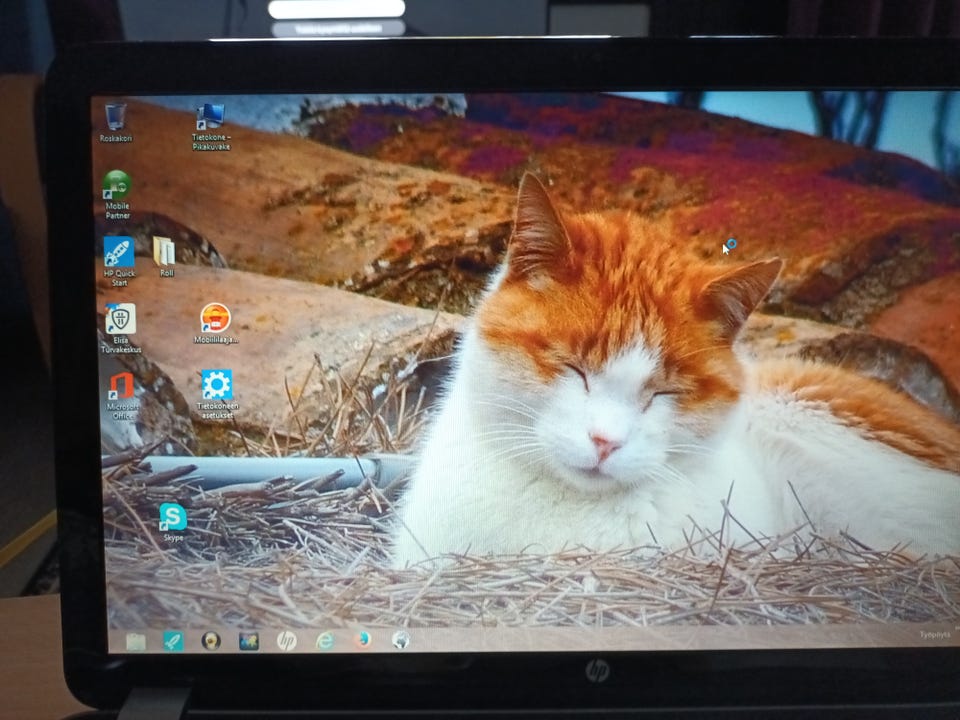Open Tietokone - Pikakuvake shortcut
Image resolution: width=960 pixels, height=720 pixels.
[211, 127]
